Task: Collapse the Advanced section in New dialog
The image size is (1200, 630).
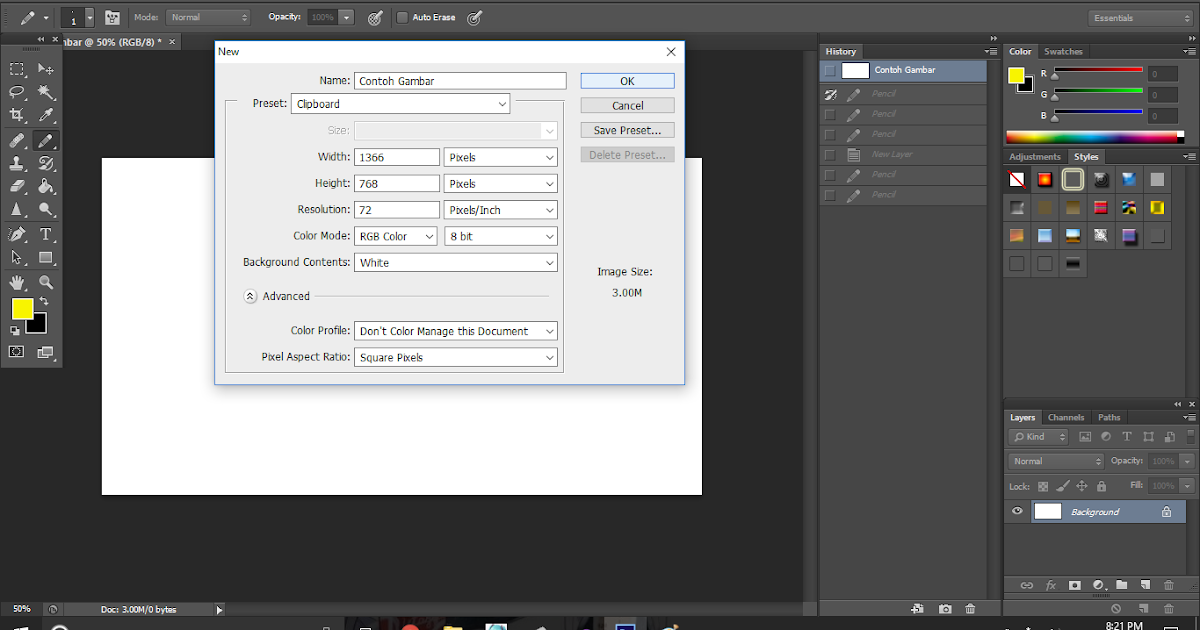Action: tap(250, 296)
